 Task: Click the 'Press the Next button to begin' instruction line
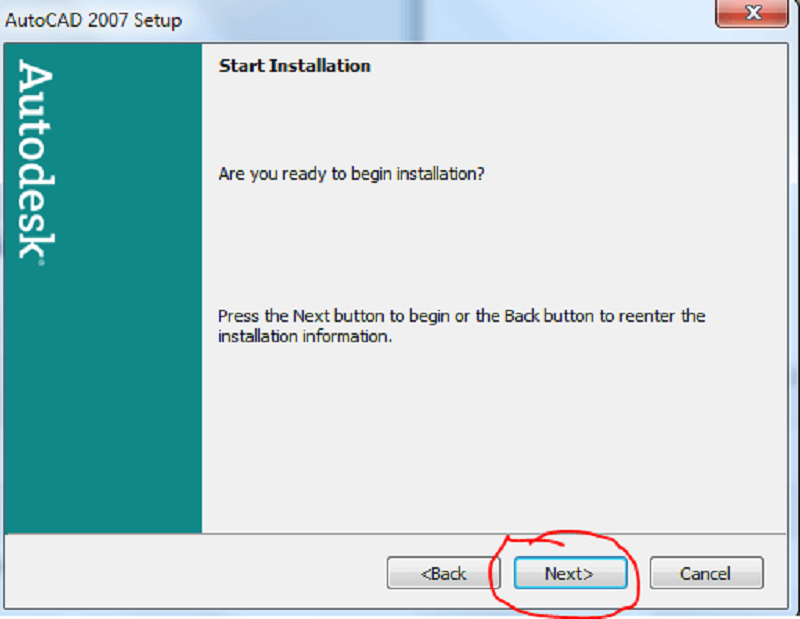click(x=461, y=316)
